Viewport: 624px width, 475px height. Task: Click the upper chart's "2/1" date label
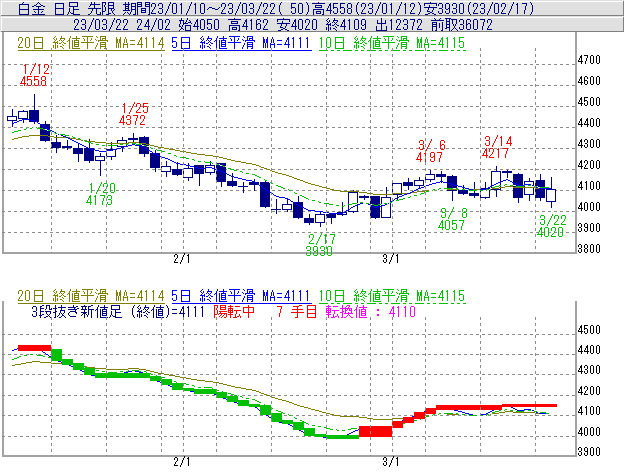182,259
